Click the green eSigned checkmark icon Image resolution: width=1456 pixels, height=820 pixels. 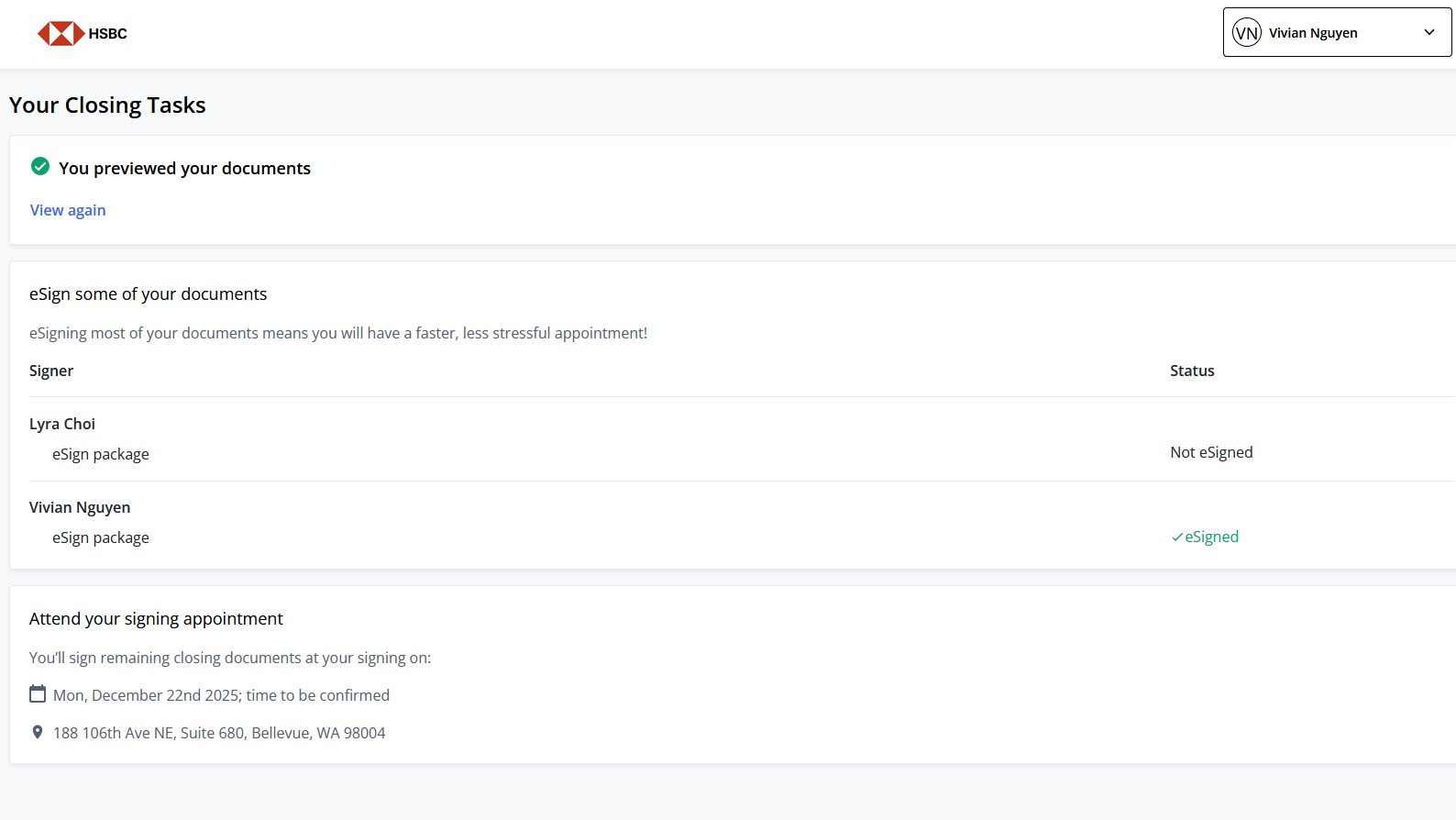1176,537
